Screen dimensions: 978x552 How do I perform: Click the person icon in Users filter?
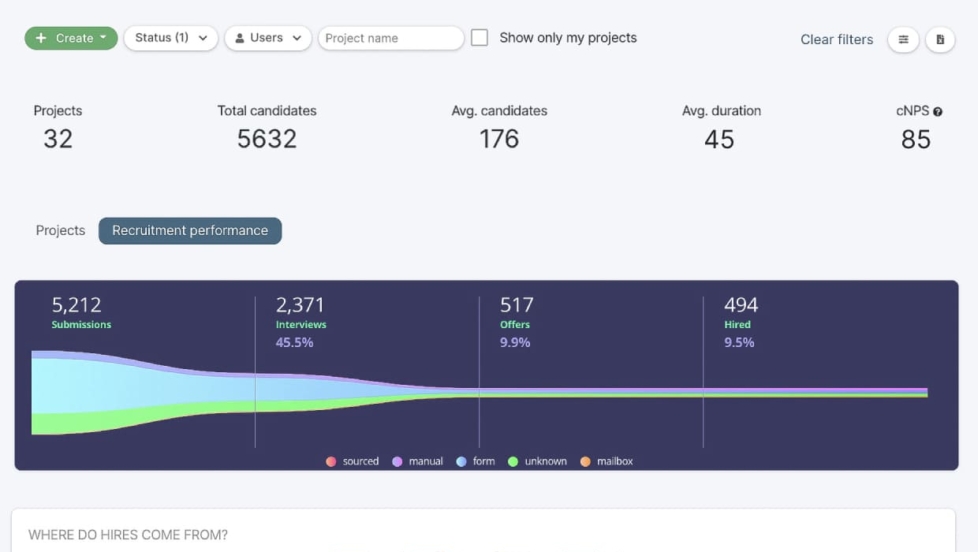(240, 38)
